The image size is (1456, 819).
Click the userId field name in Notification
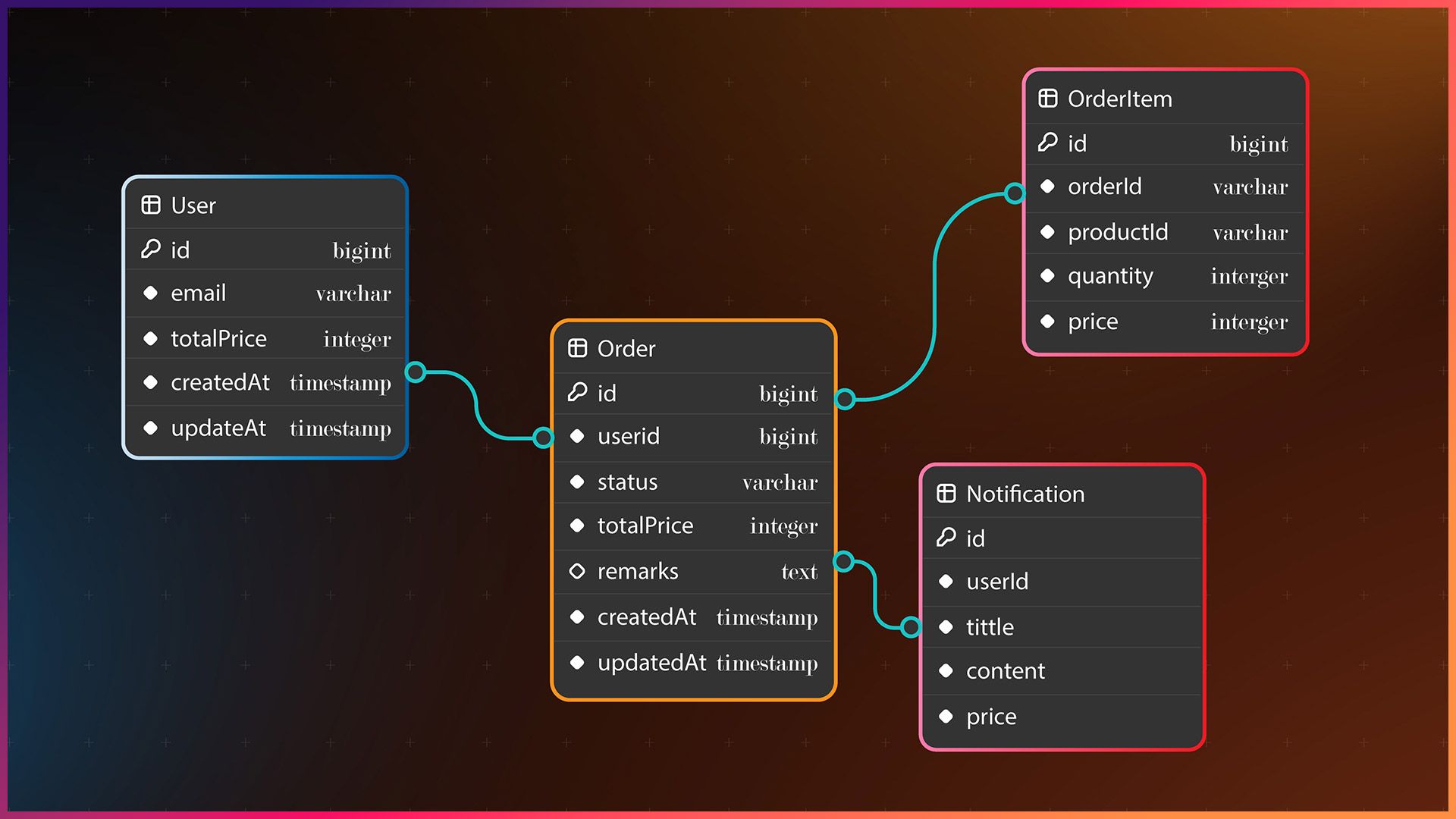click(997, 582)
